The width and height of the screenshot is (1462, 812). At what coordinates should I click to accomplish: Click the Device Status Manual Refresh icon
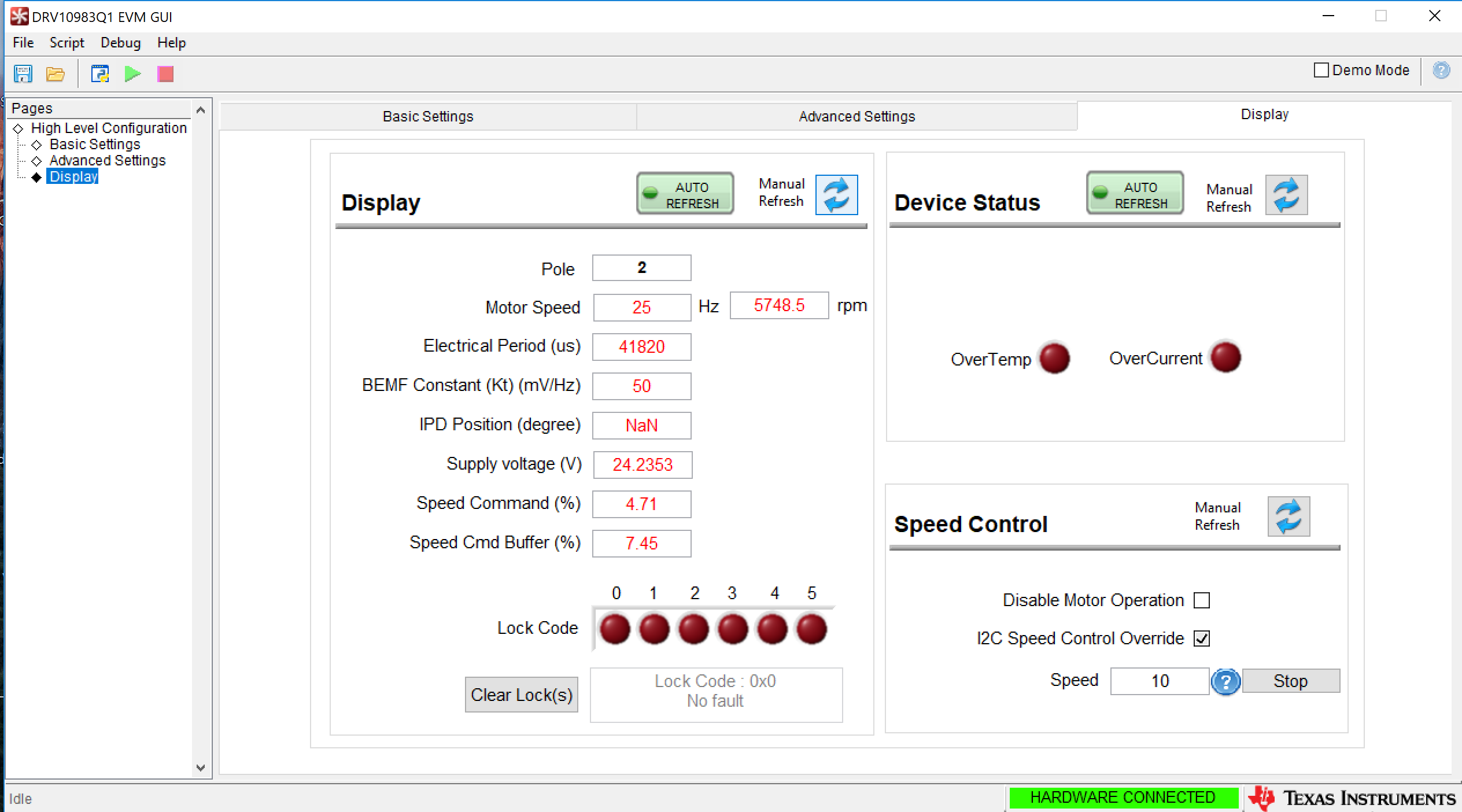(x=1286, y=195)
